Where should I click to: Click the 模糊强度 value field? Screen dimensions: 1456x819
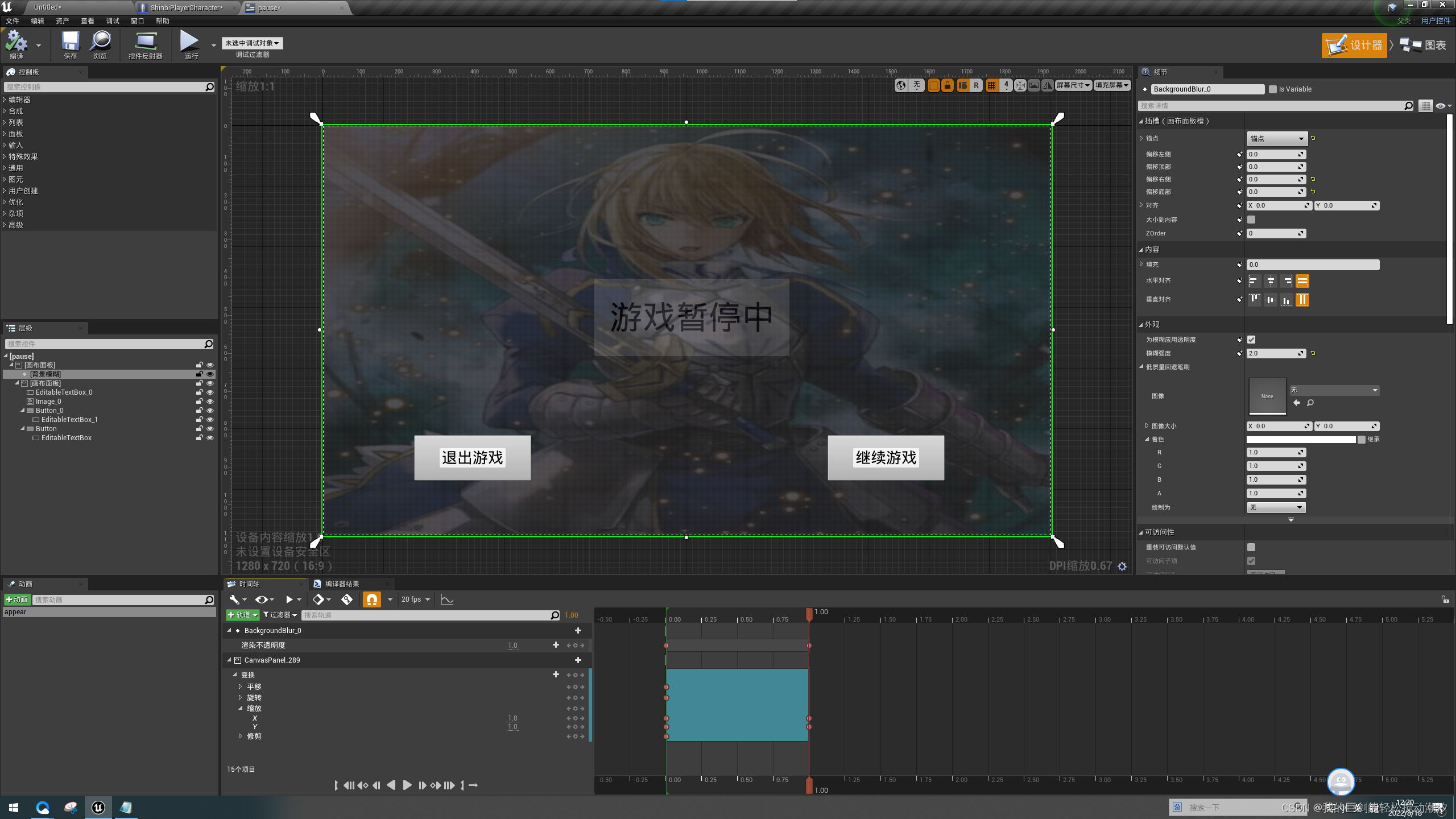click(1276, 353)
